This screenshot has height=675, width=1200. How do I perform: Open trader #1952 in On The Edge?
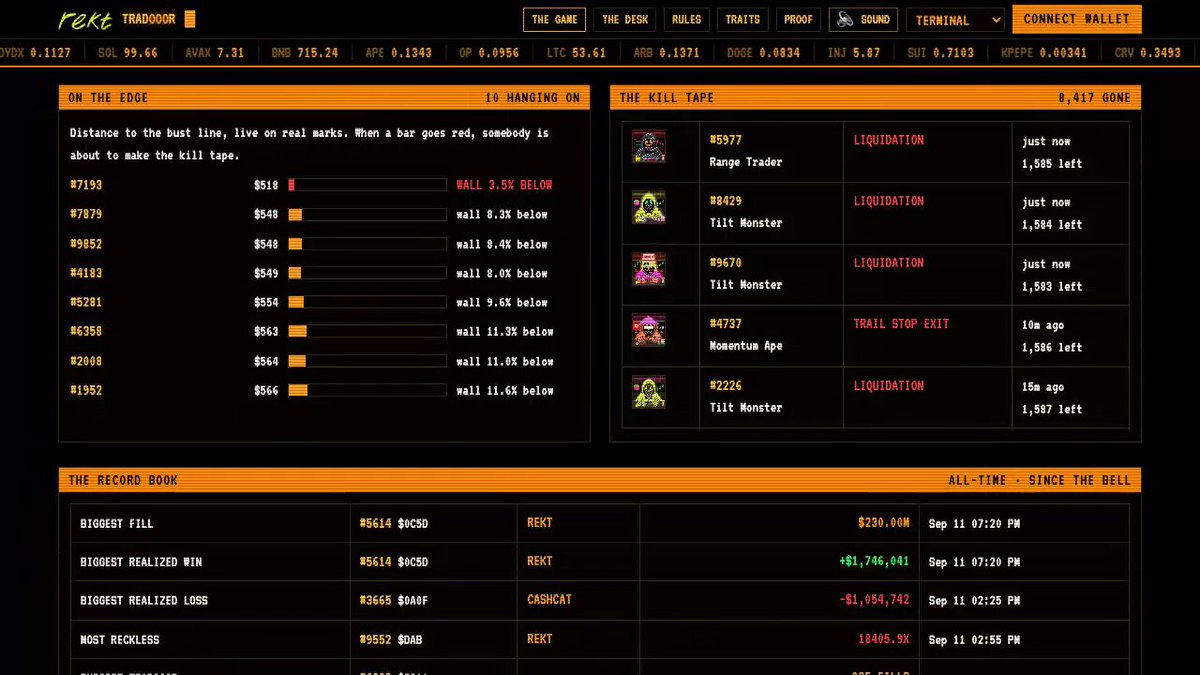point(86,390)
